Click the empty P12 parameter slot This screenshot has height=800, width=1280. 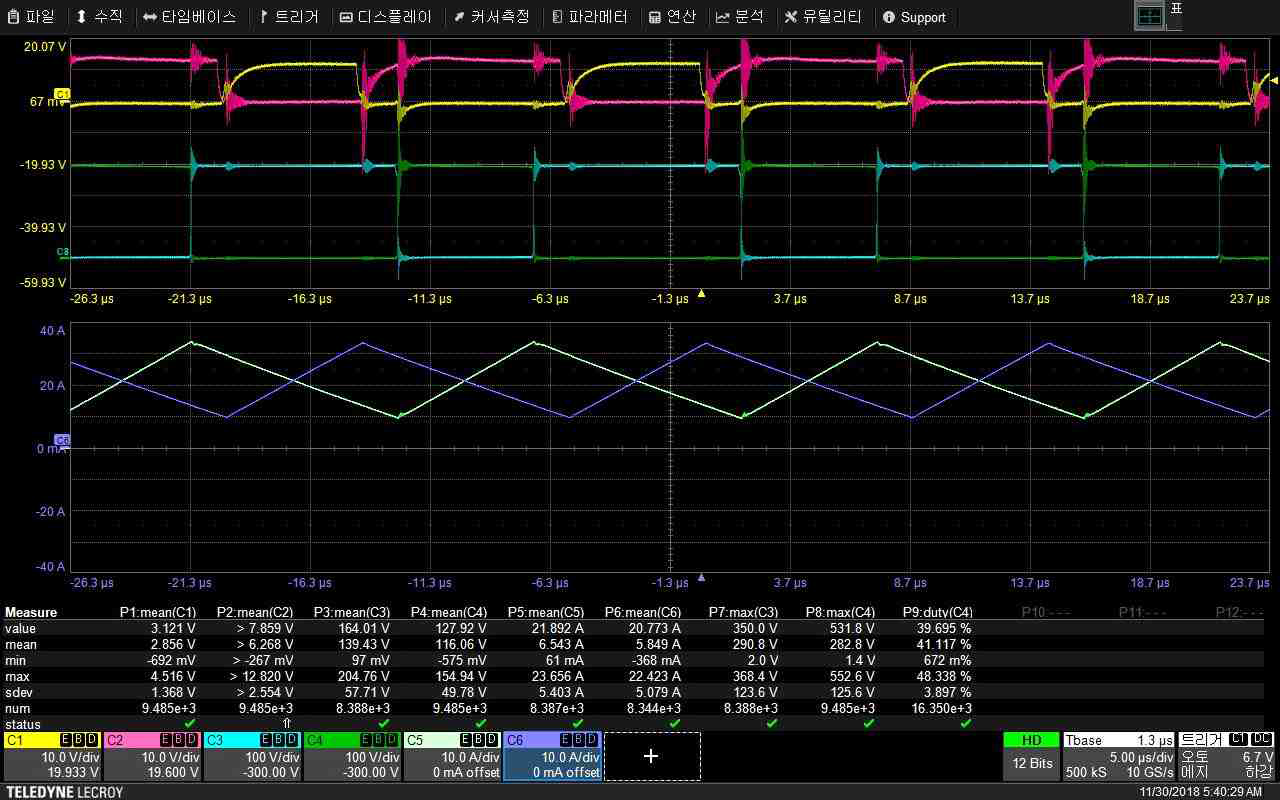coord(1240,612)
